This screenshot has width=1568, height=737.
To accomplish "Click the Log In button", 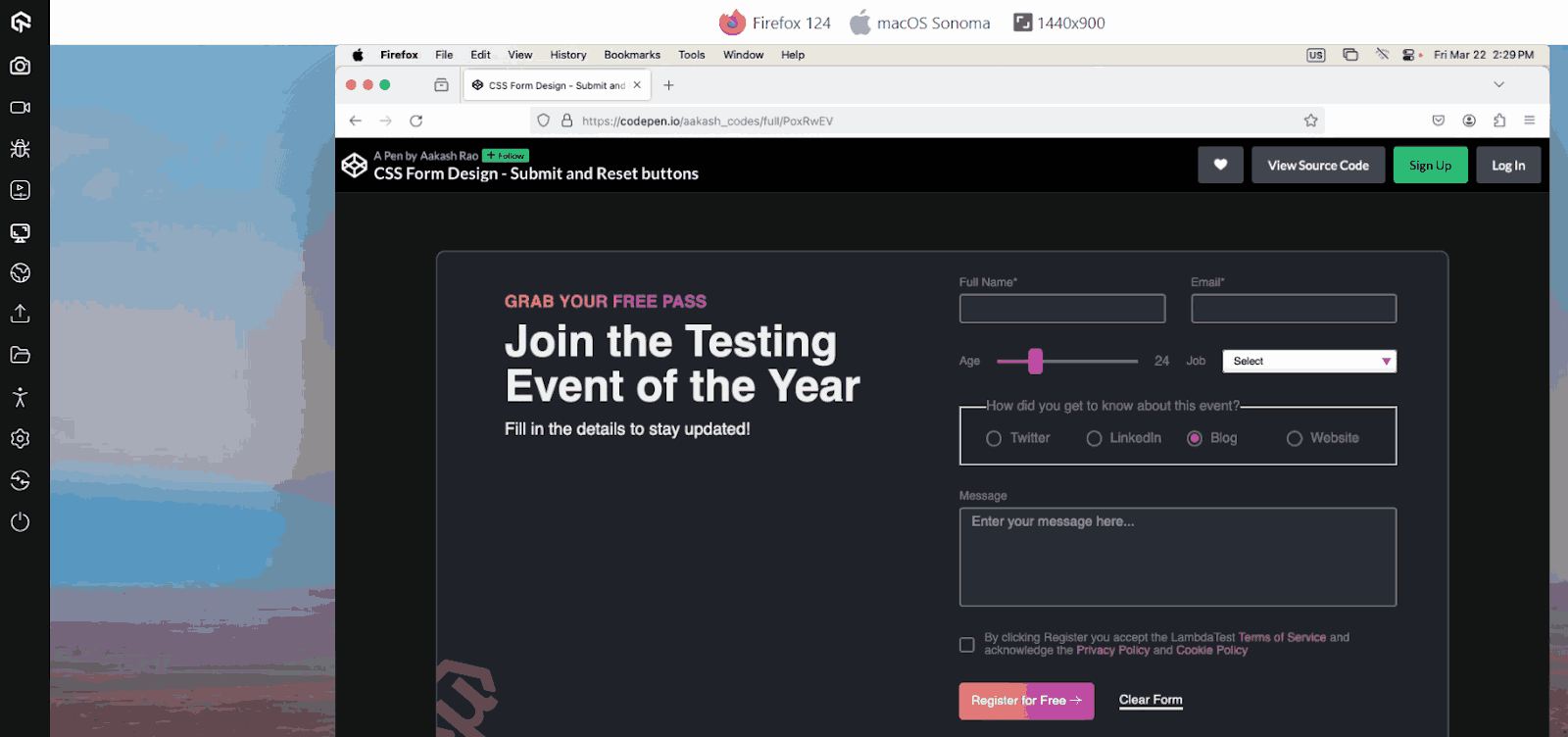I will coord(1508,165).
